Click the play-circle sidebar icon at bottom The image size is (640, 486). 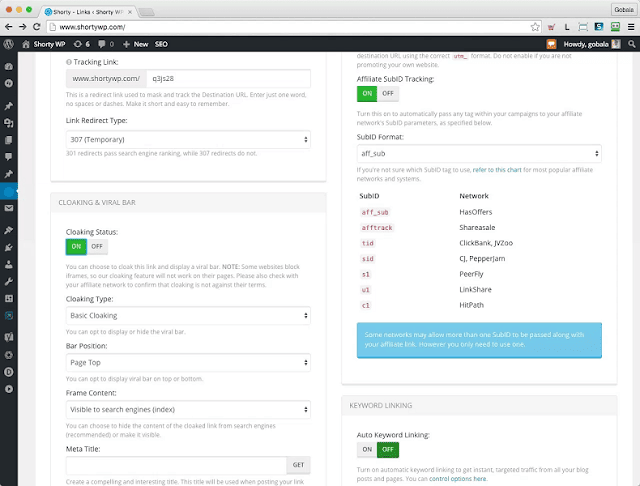pyautogui.click(x=9, y=389)
